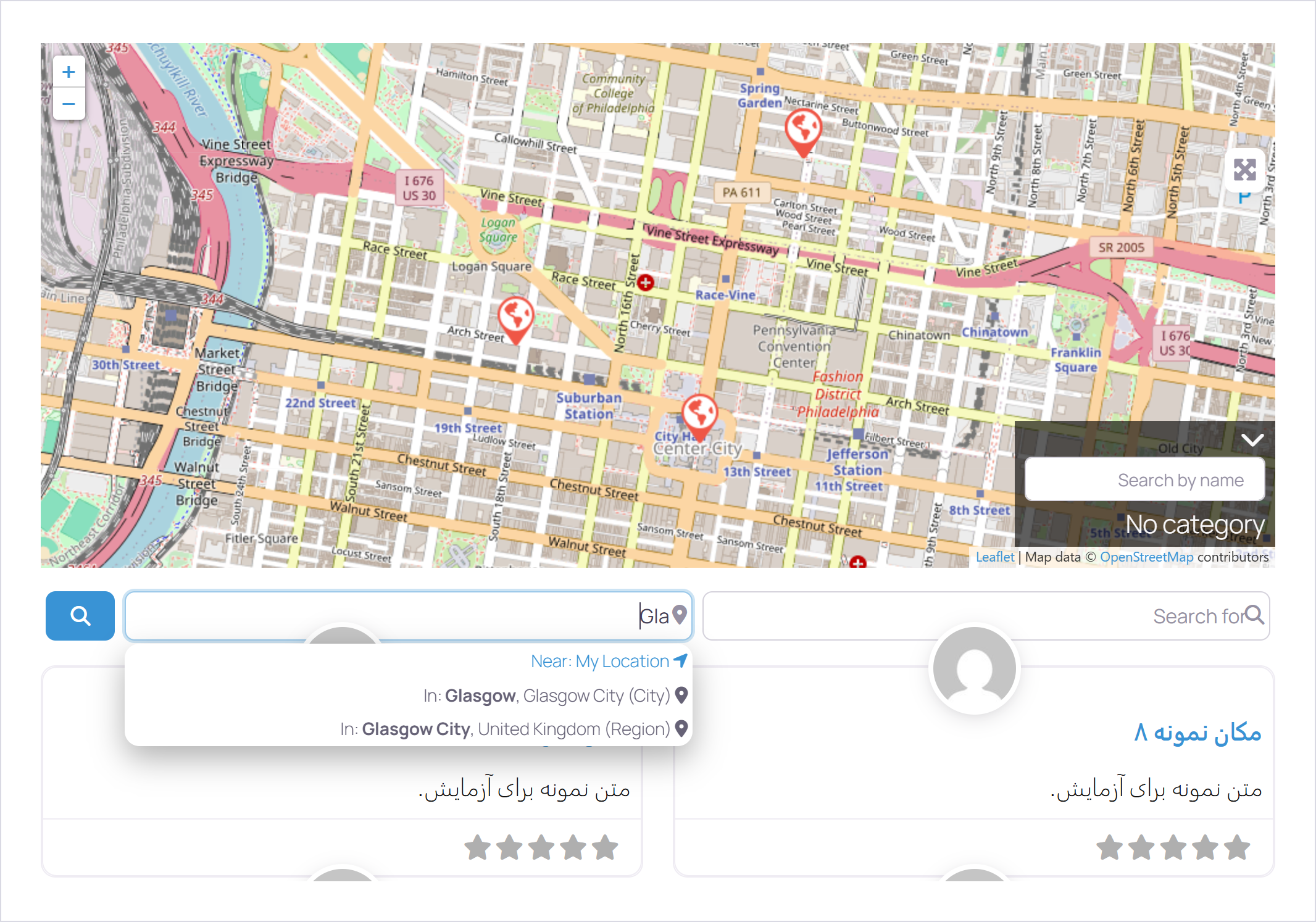
Task: Select Glasgow City, United Kingdom (Region) suggestion
Action: (x=514, y=729)
